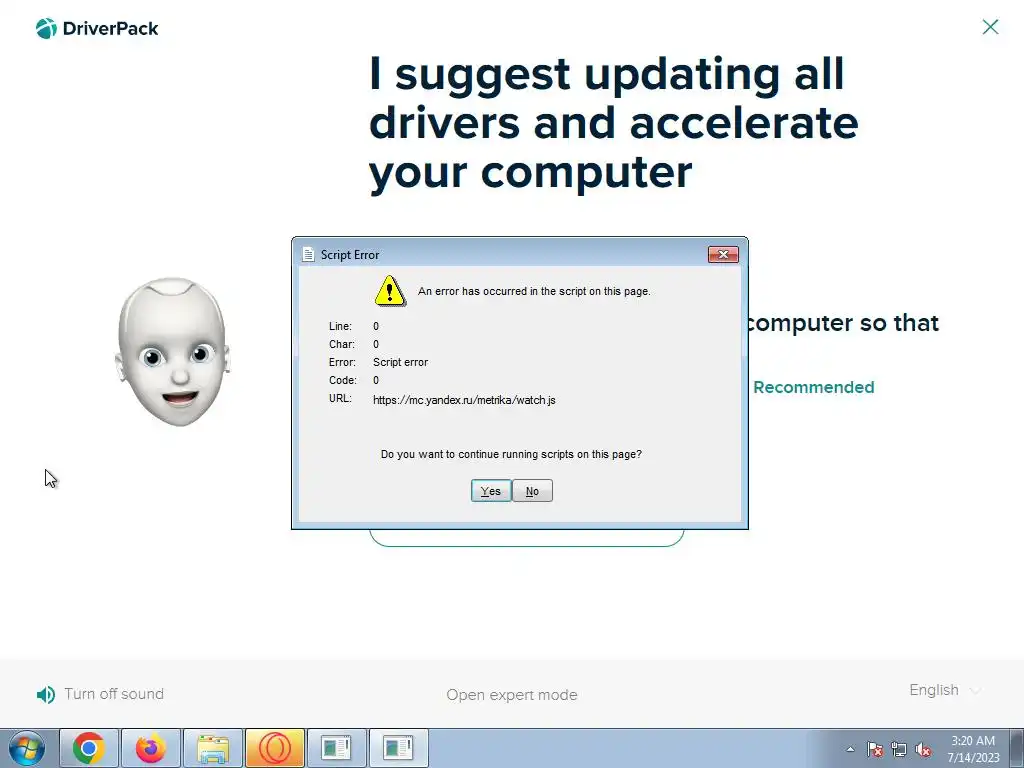Click 'Do you want to continue running scripts' text

pyautogui.click(x=511, y=454)
